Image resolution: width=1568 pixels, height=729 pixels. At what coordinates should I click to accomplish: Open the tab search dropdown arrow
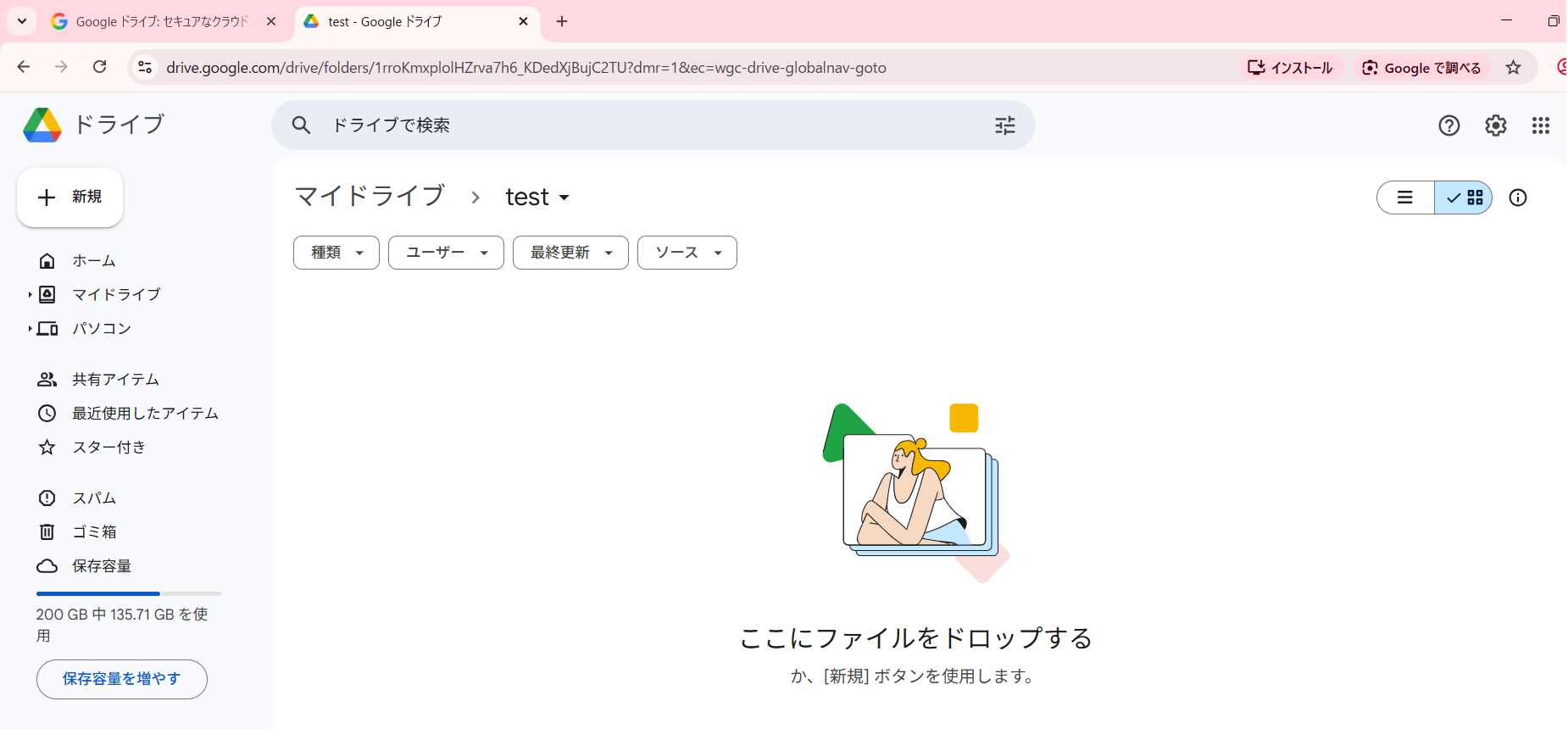click(x=22, y=21)
